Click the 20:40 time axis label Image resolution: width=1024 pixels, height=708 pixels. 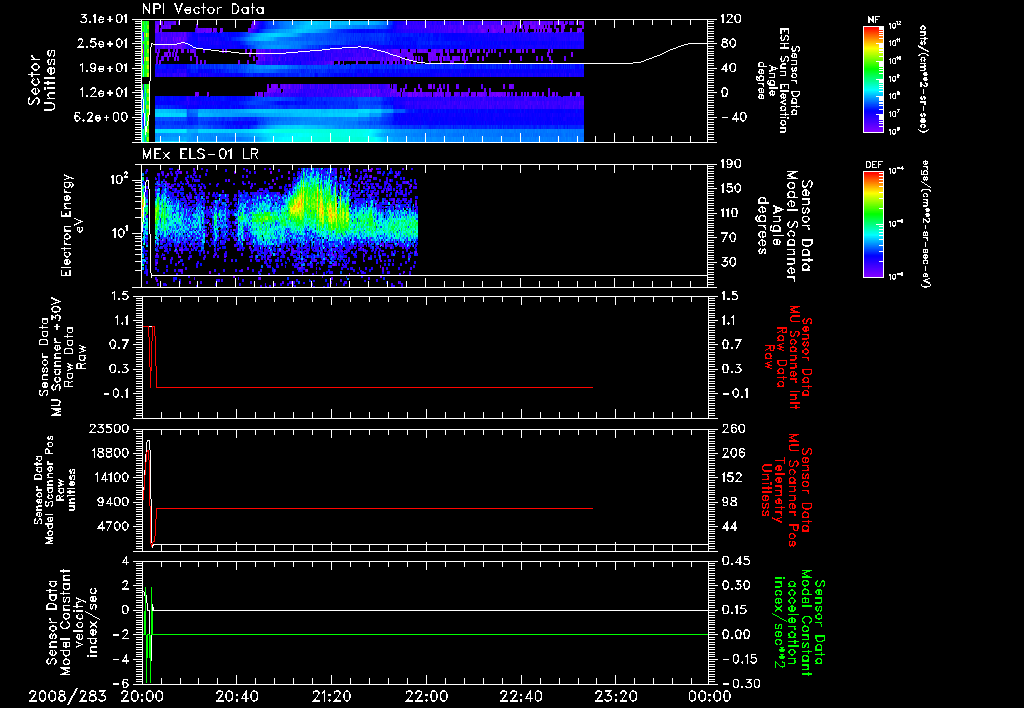pos(236,696)
